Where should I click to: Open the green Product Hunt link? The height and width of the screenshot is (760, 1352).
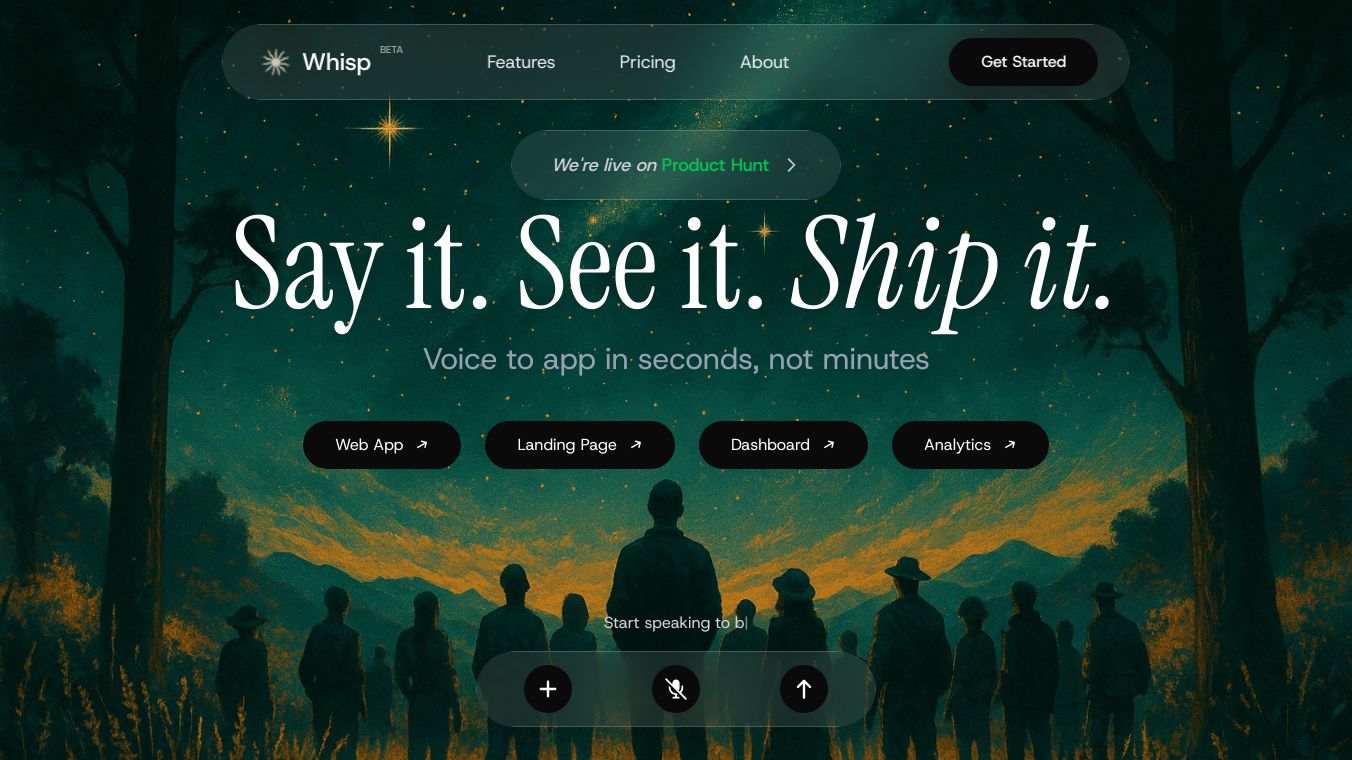[715, 165]
